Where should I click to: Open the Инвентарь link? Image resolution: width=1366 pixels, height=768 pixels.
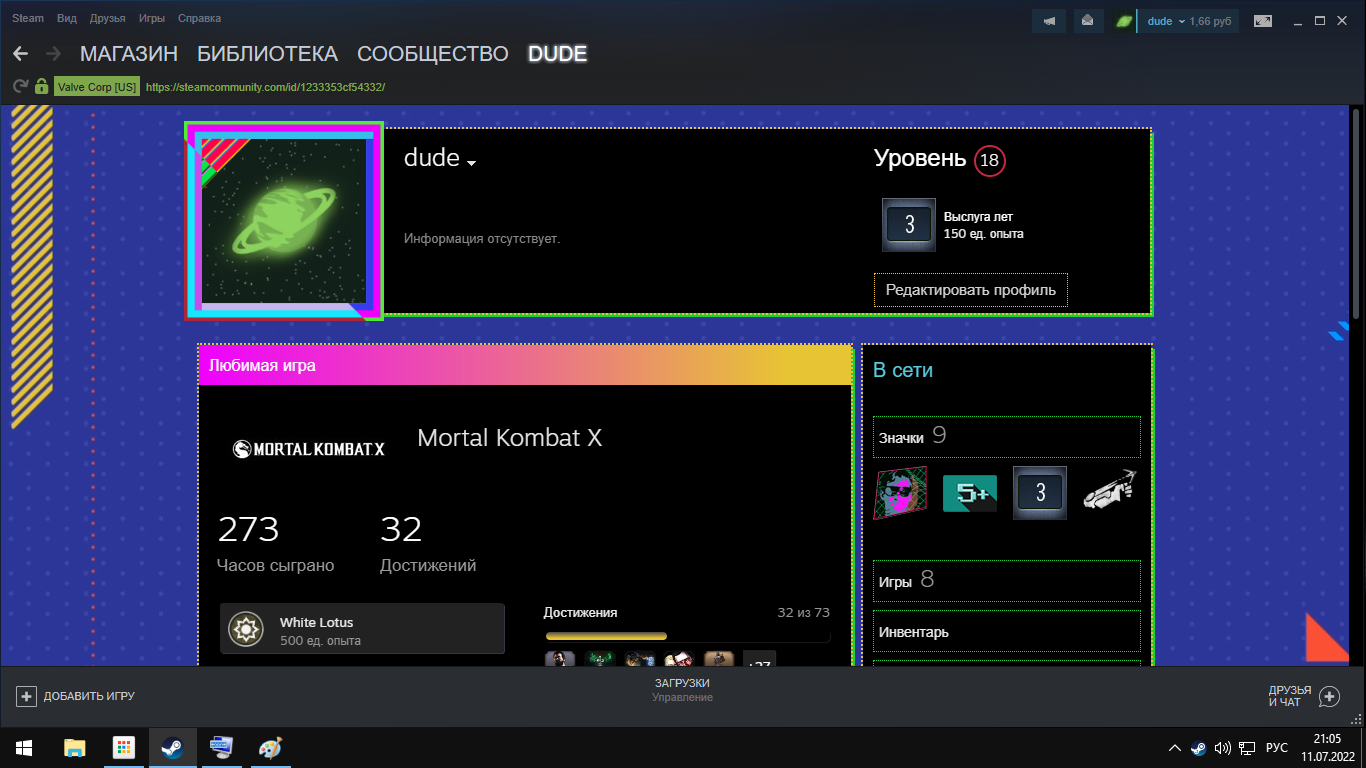[x=1007, y=631]
